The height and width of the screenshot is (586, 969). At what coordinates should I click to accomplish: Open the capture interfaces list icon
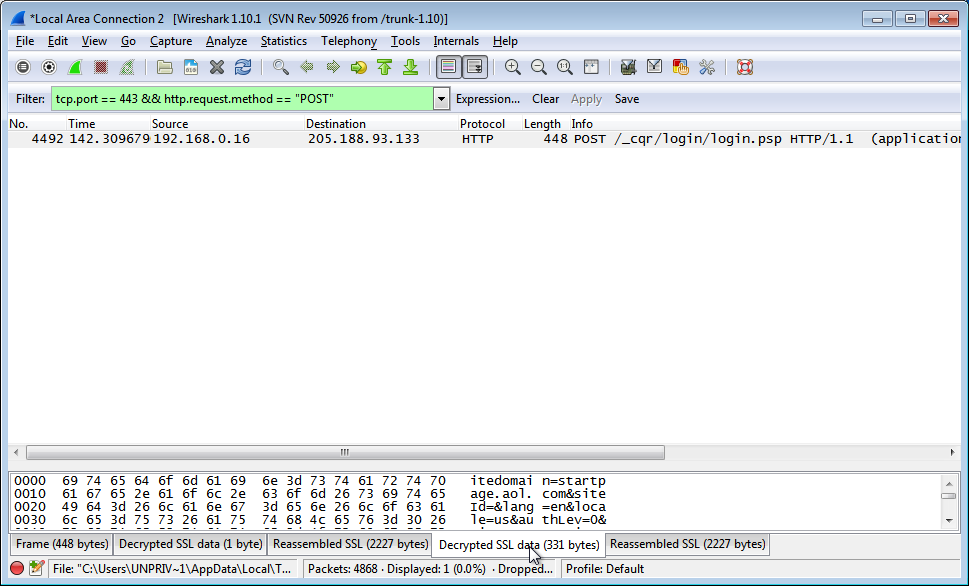pos(23,67)
